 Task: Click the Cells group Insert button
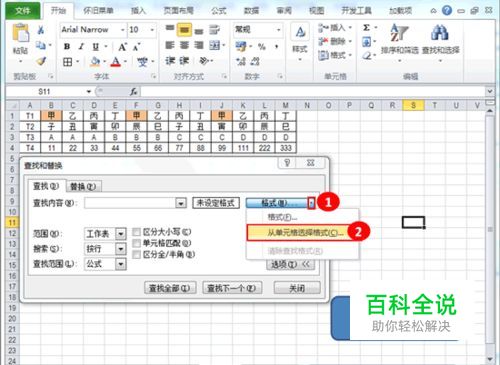click(x=335, y=27)
